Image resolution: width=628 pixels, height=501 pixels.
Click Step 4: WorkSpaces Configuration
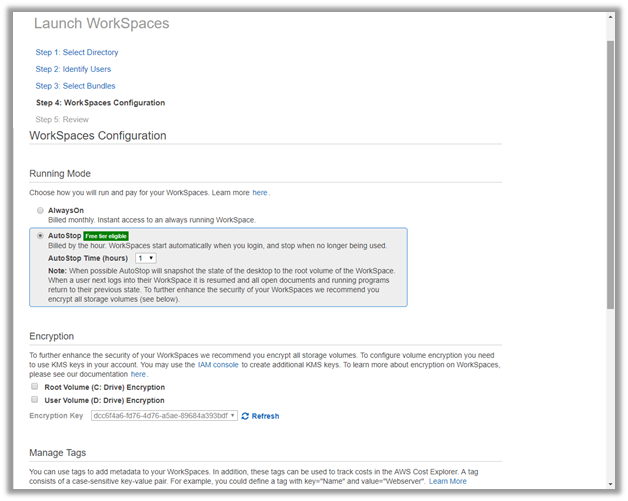[100, 103]
